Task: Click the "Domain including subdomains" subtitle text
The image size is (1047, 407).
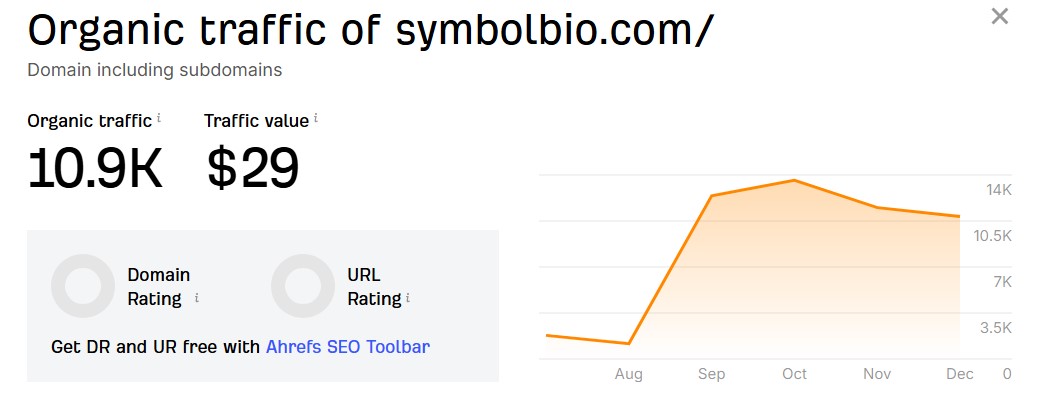Action: [x=154, y=70]
